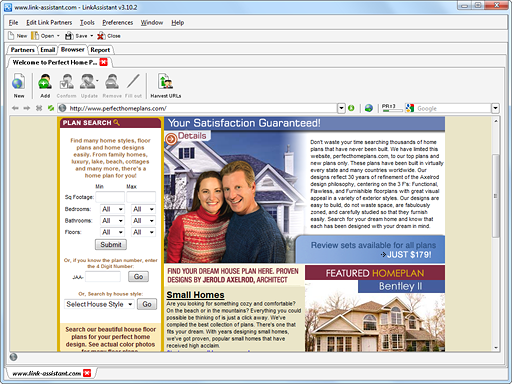Open the Floors maximum dropdown
The image size is (512, 384).
[143, 232]
